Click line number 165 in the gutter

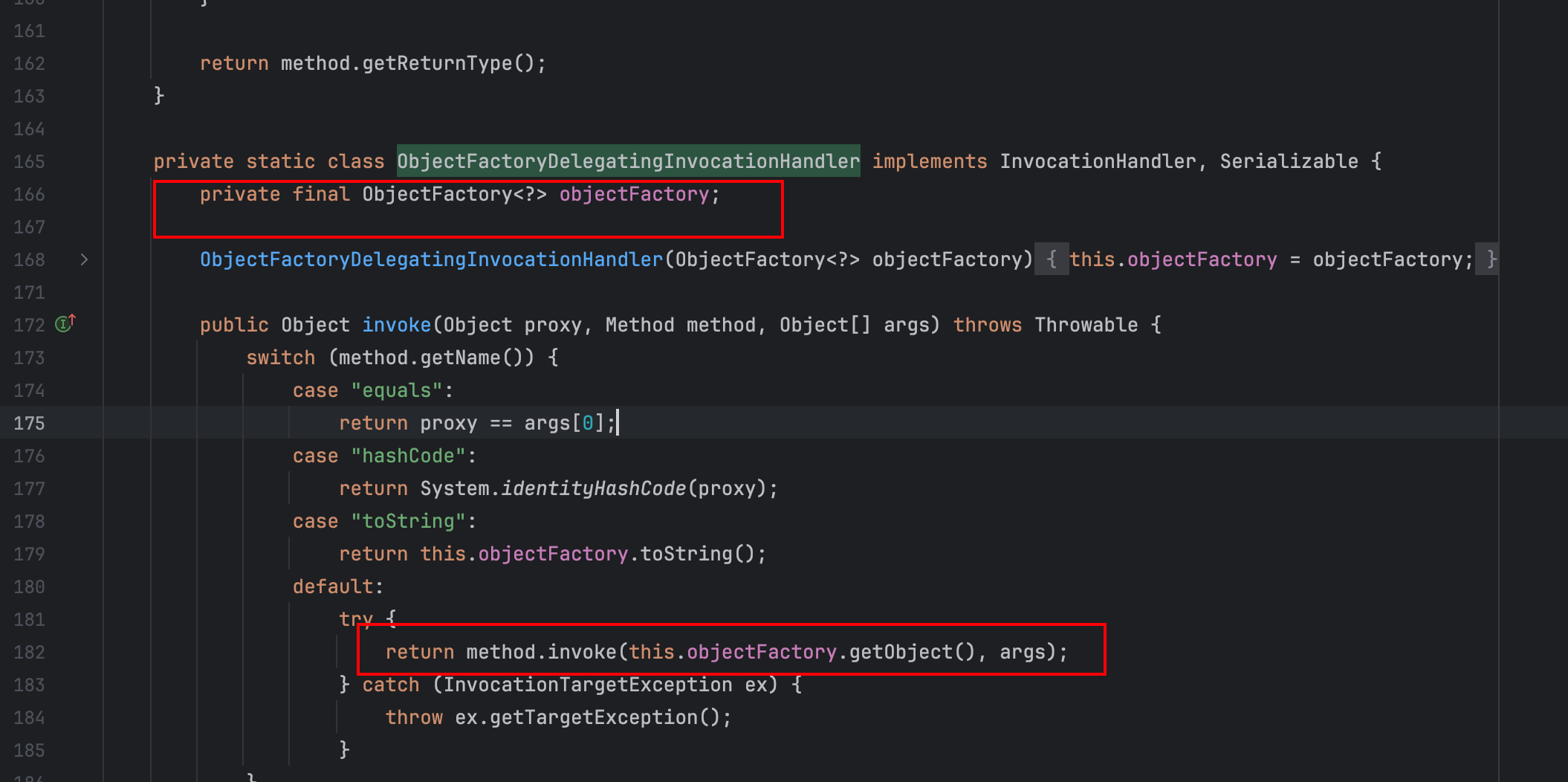[x=29, y=161]
